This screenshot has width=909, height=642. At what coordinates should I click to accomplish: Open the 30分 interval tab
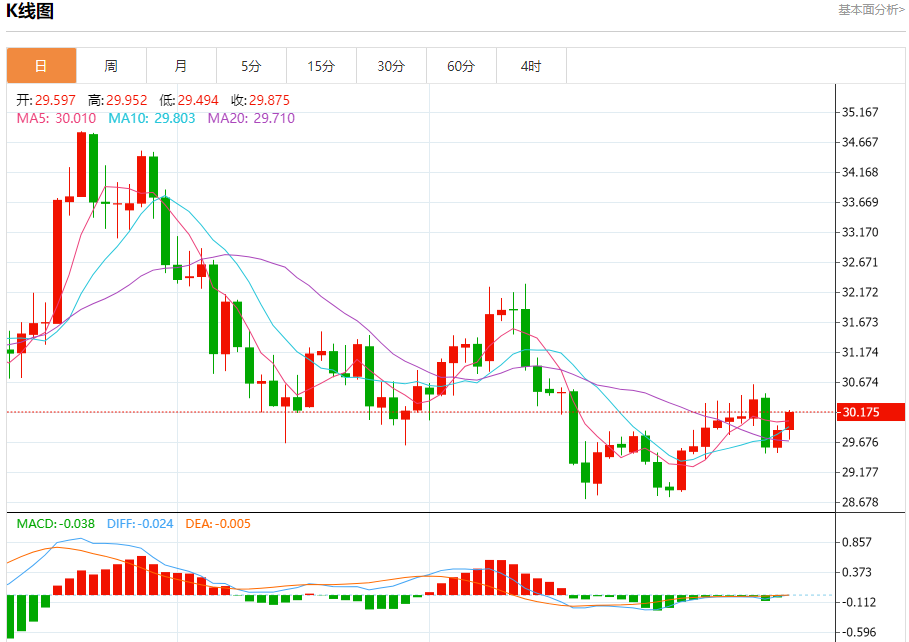pos(391,66)
